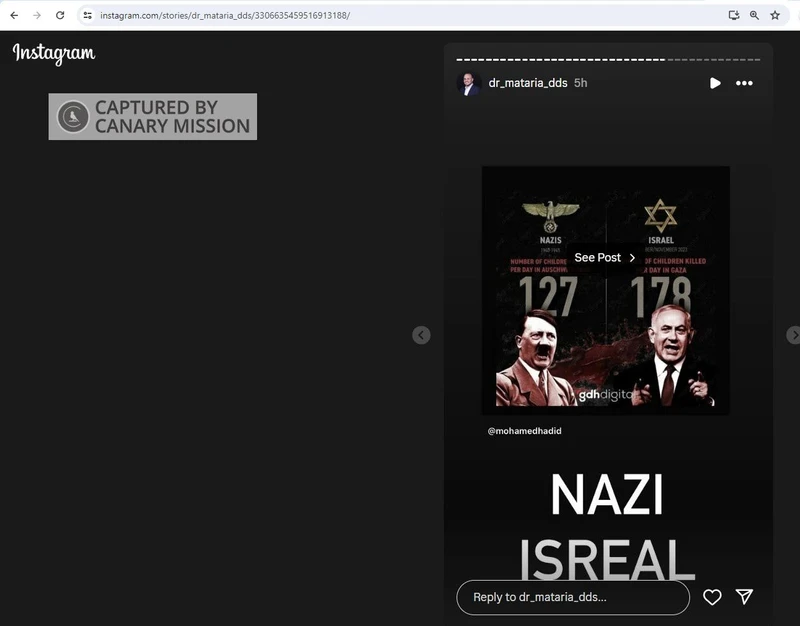Open site information icon in address bar
This screenshot has width=800, height=626.
tap(87, 15)
